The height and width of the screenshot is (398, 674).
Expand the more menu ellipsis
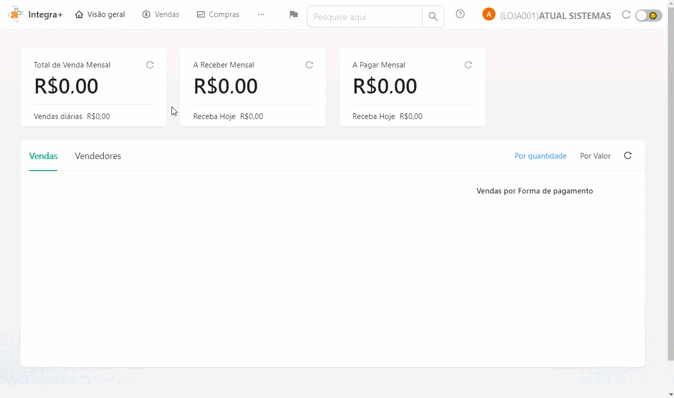coord(261,14)
